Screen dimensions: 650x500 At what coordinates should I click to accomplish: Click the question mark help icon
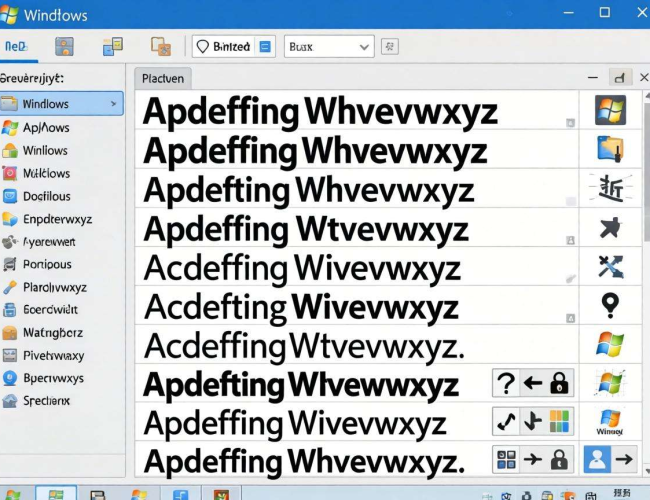tap(506, 383)
